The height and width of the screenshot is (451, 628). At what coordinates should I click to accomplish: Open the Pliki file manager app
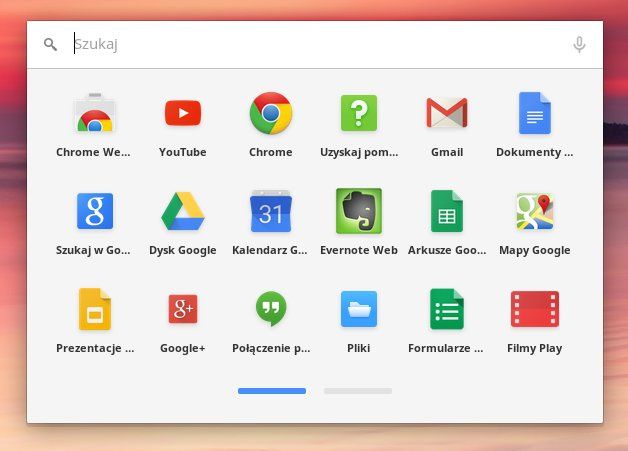pyautogui.click(x=359, y=309)
